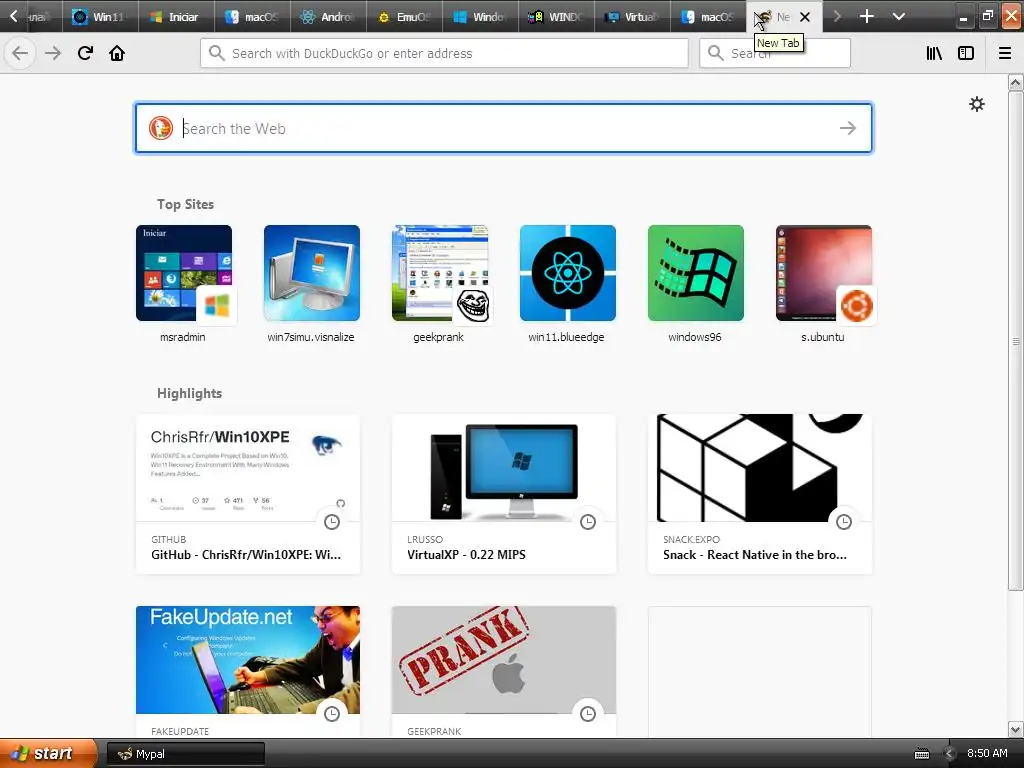Open the hamburger application menu
This screenshot has height=768, width=1024.
[x=1005, y=53]
